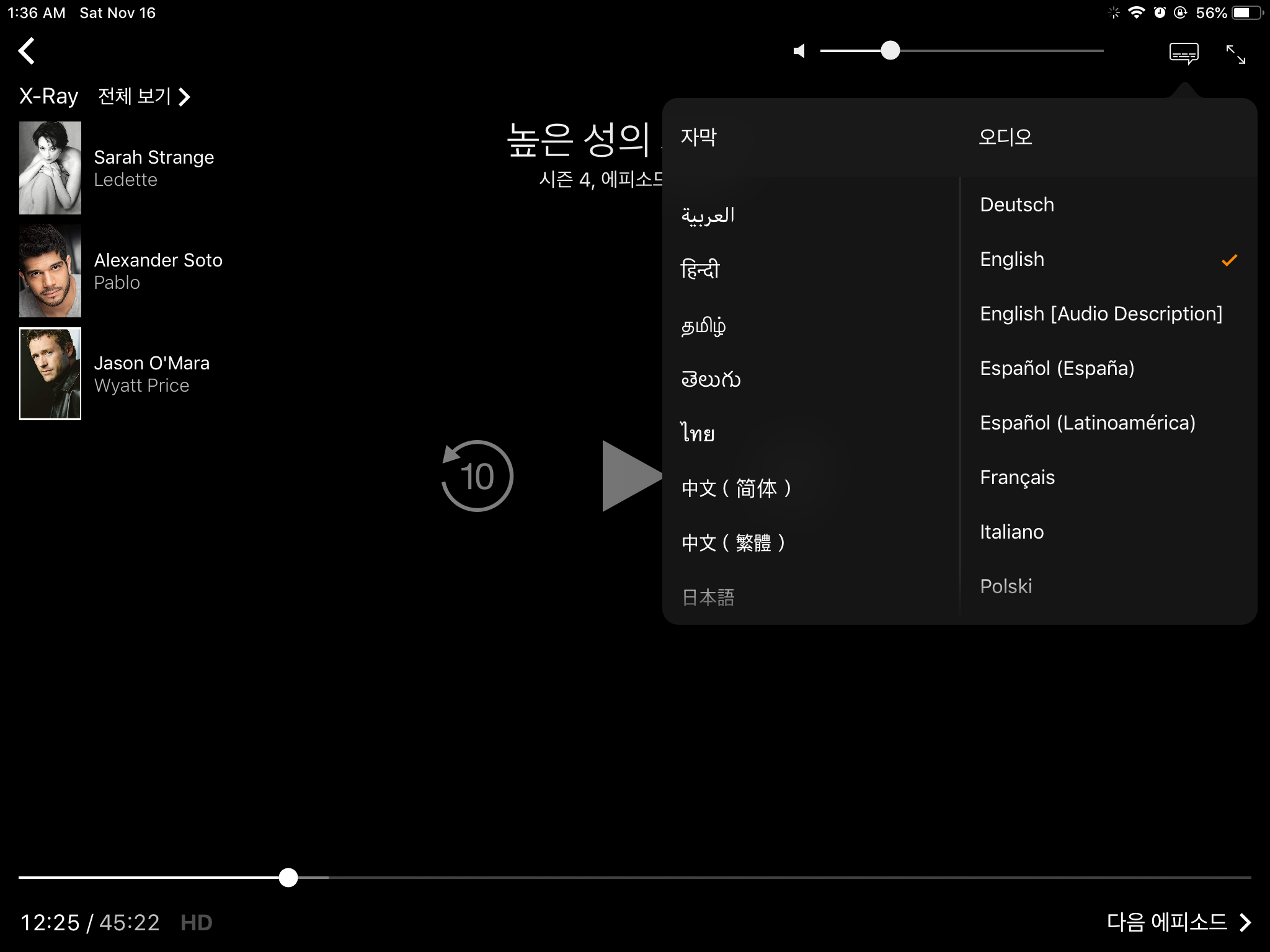Image resolution: width=1270 pixels, height=952 pixels.
Task: Select Español (Latinoamérica) audio option
Action: point(1087,423)
